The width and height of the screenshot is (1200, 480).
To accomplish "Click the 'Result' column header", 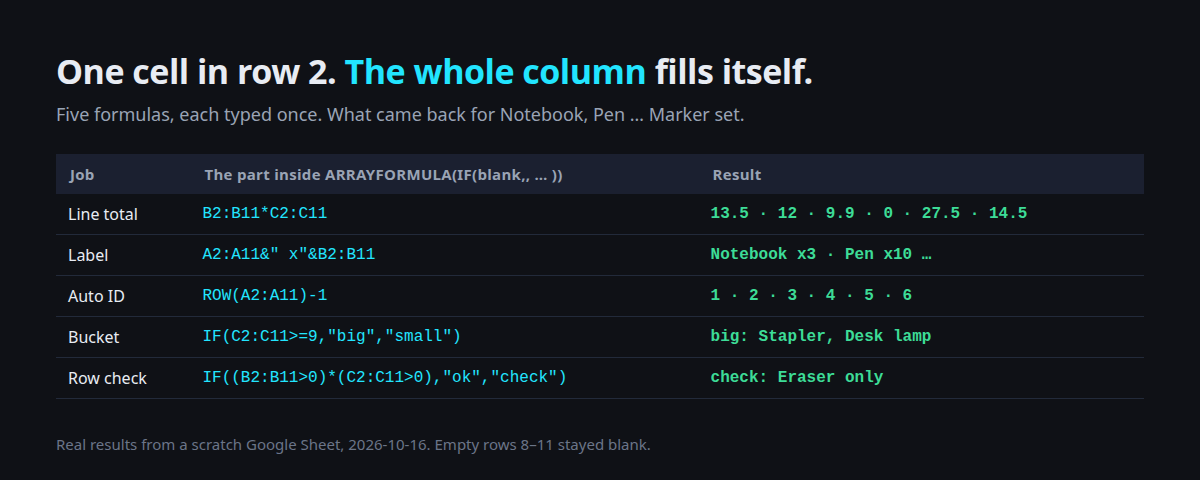I will click(x=737, y=175).
